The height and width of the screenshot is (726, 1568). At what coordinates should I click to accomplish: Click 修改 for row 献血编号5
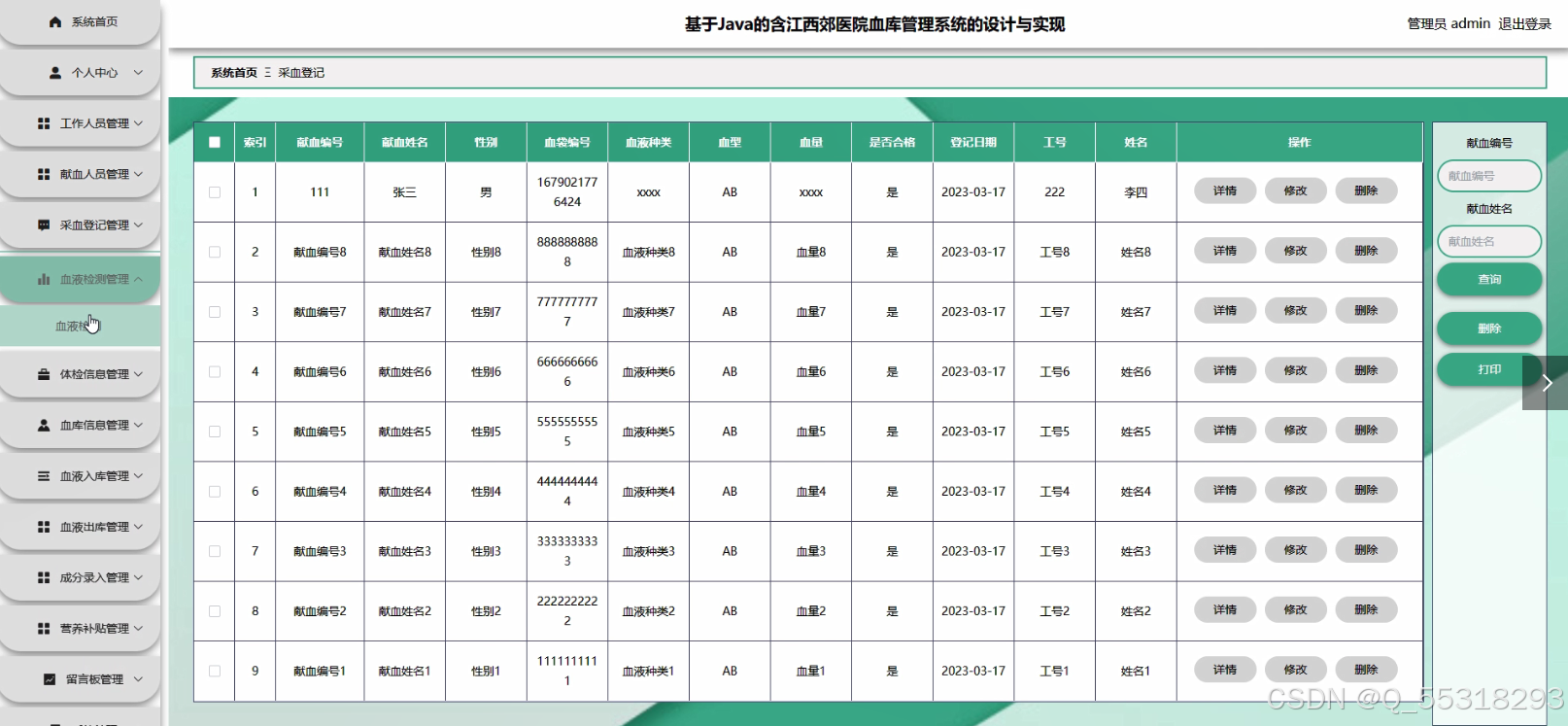click(1295, 431)
